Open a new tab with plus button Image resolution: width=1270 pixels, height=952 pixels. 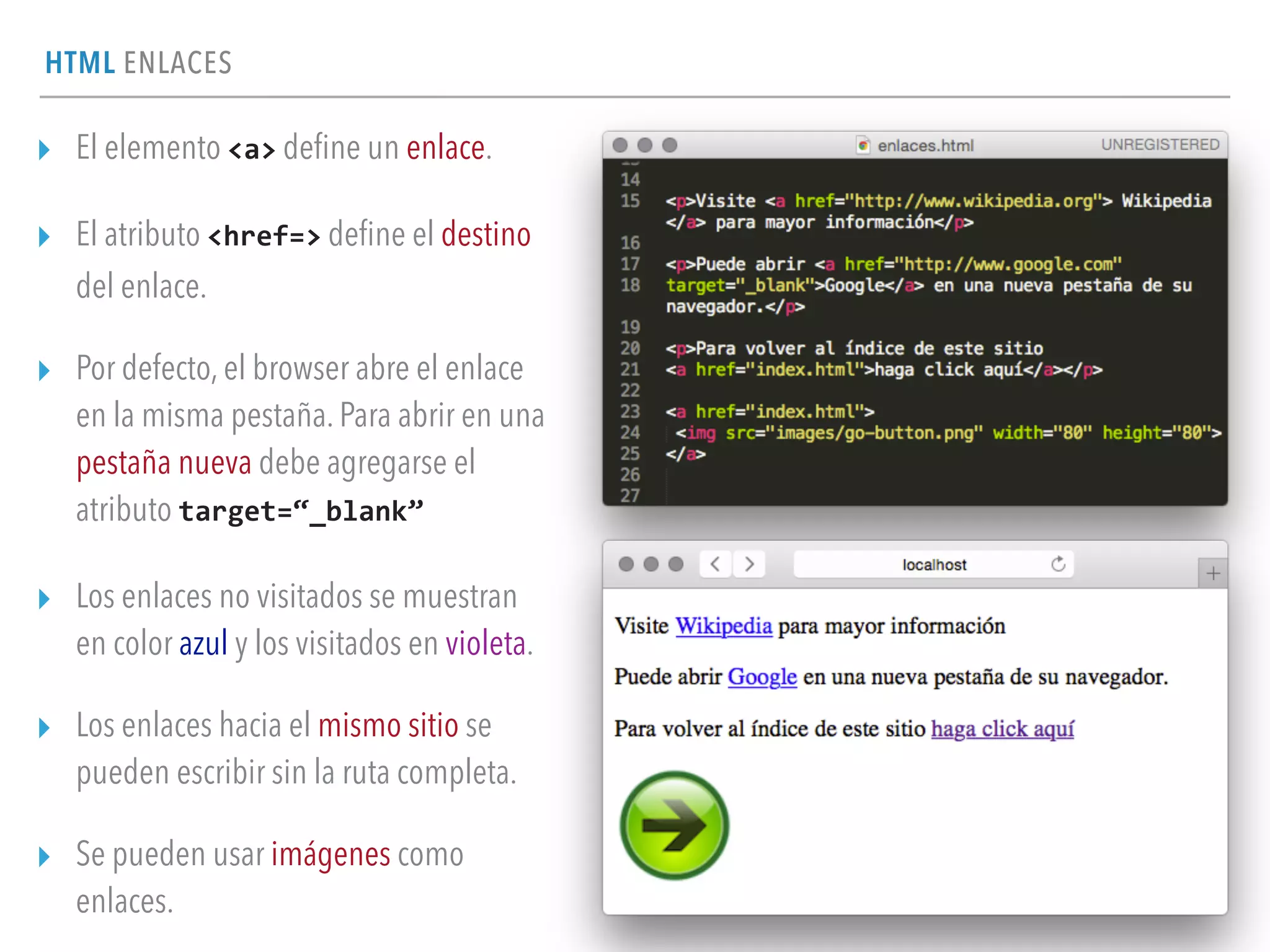[1213, 573]
